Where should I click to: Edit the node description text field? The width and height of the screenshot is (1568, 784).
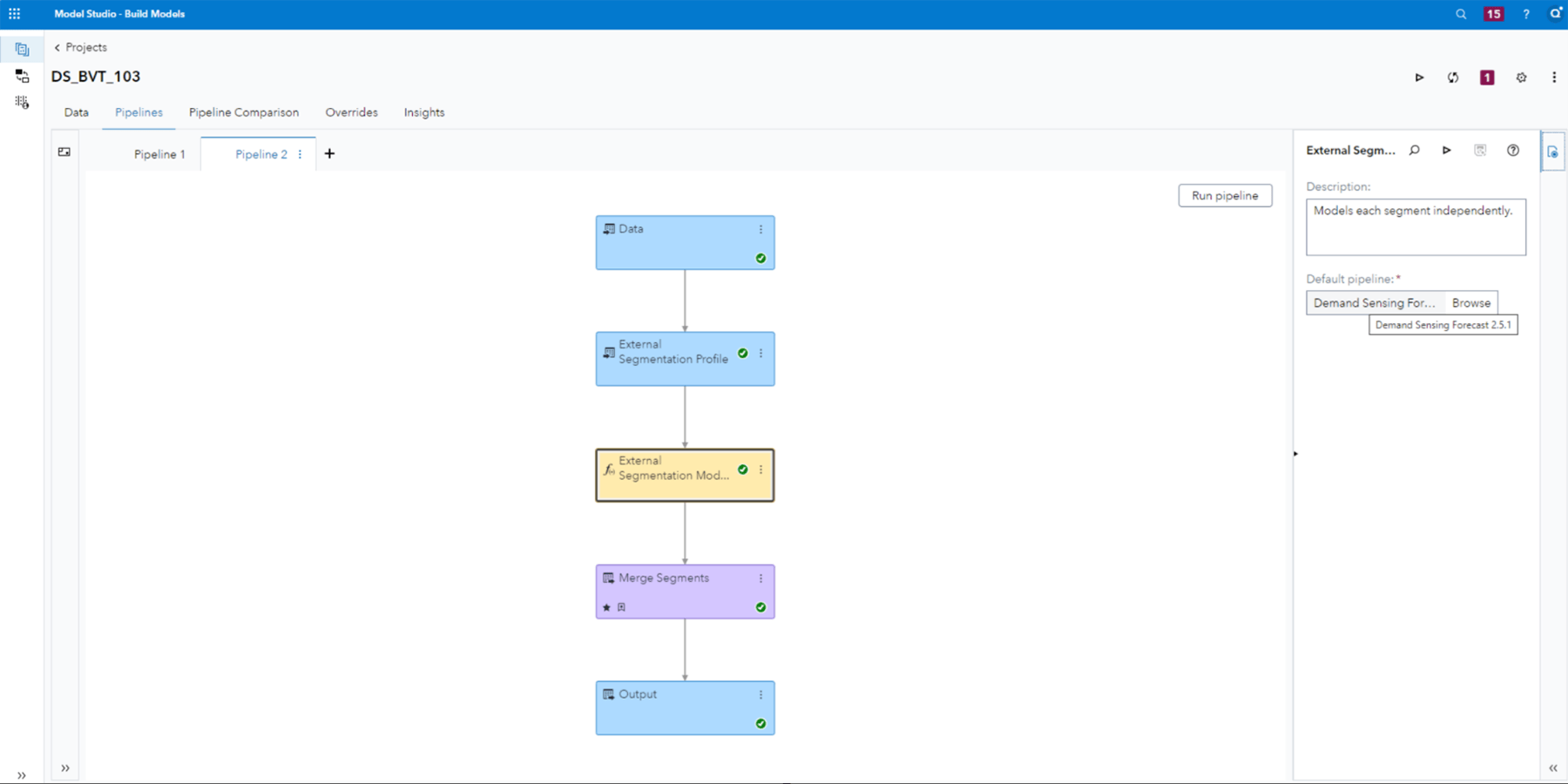pos(1415,226)
